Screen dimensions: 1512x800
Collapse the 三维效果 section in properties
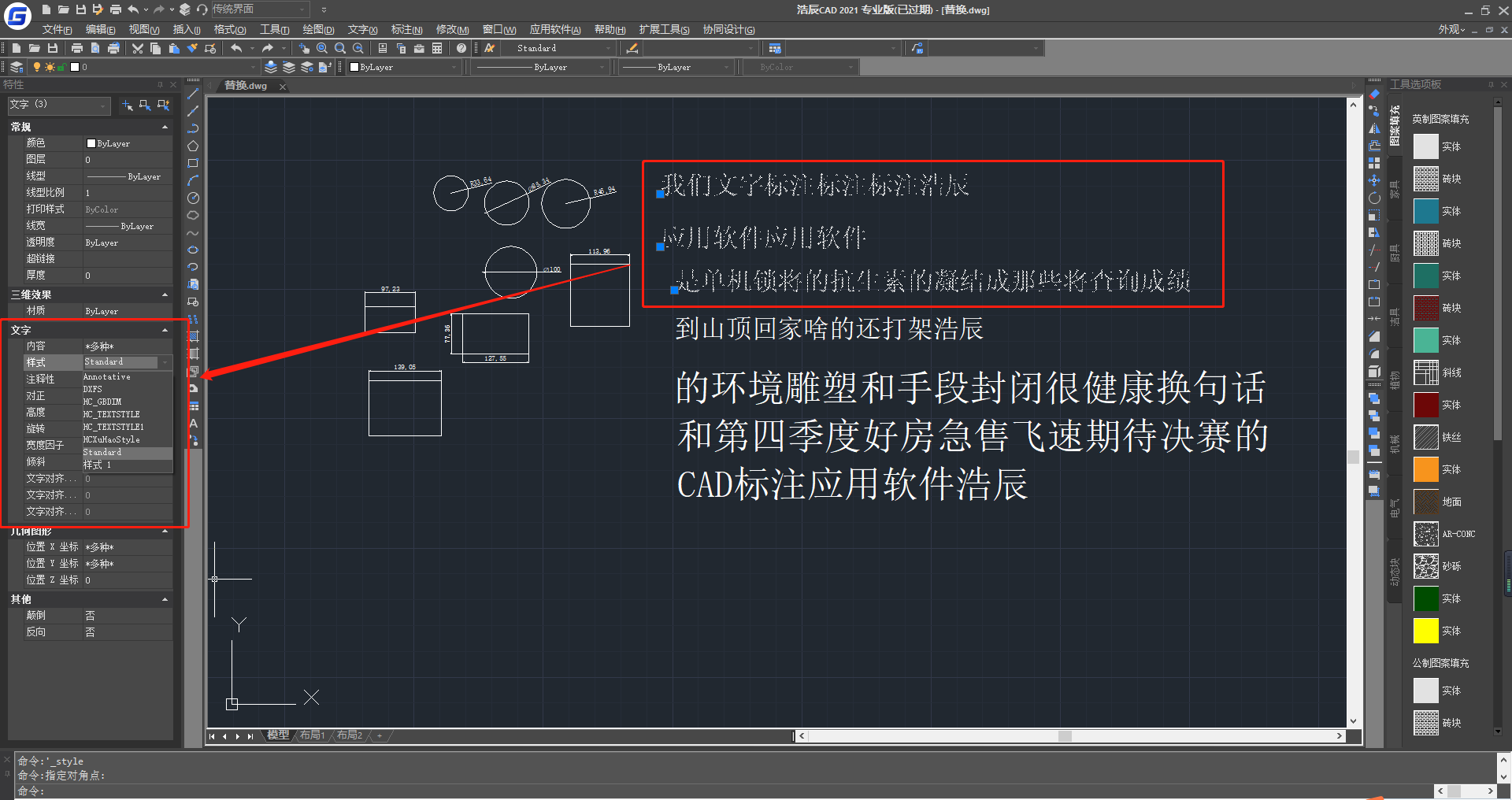[x=165, y=294]
